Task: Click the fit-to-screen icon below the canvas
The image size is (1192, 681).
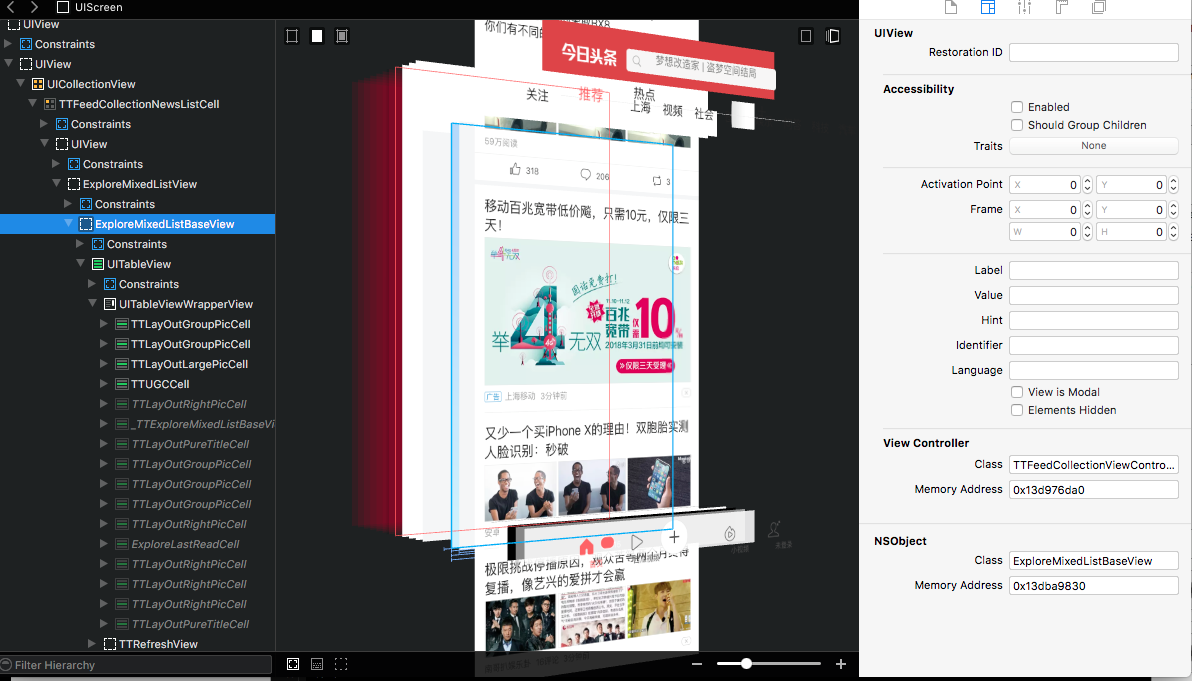Action: tap(293, 664)
